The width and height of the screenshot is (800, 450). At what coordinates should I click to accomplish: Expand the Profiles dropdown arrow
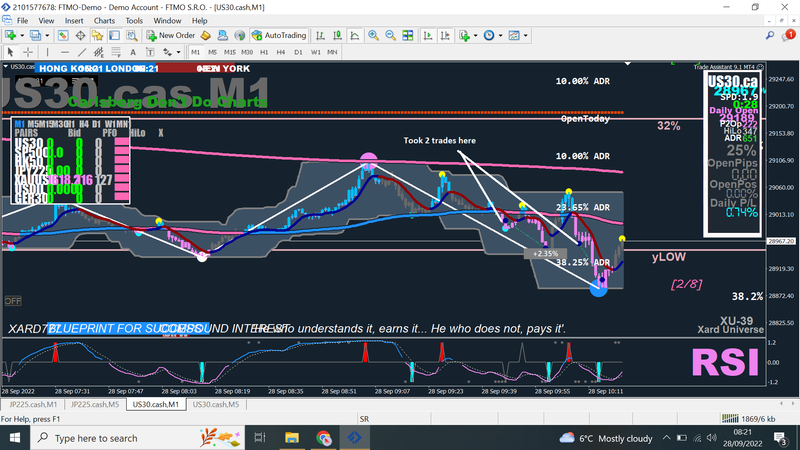click(47, 35)
